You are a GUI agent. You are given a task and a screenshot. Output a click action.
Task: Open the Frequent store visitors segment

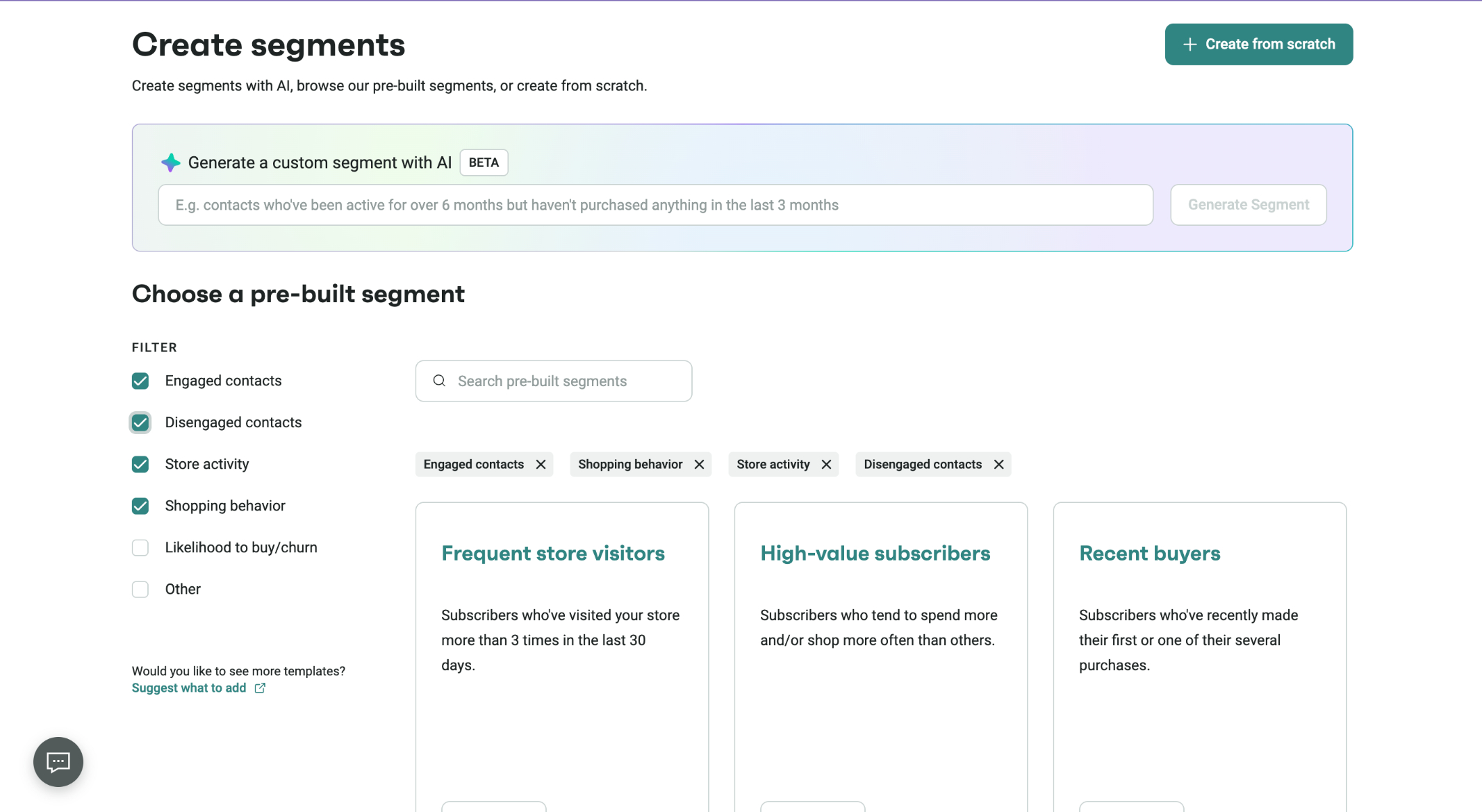553,554
